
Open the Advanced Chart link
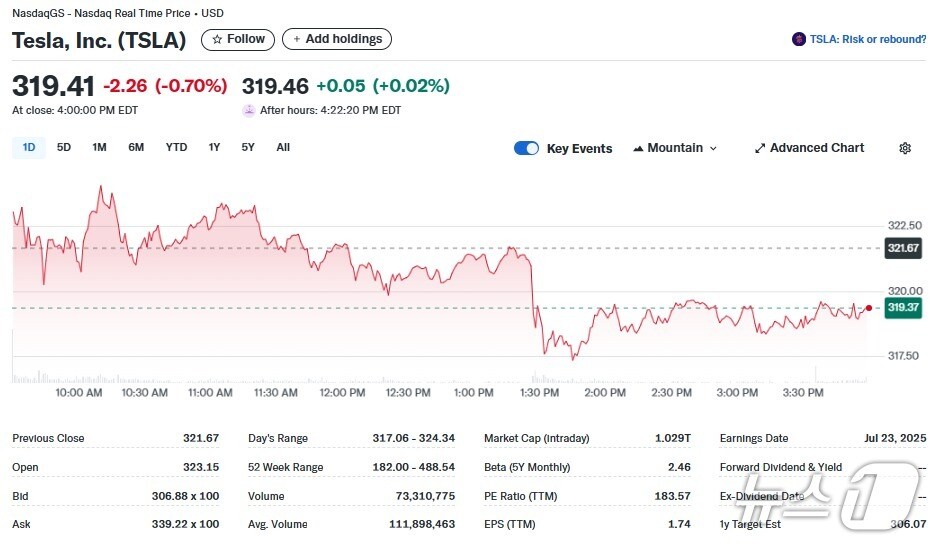(x=816, y=148)
